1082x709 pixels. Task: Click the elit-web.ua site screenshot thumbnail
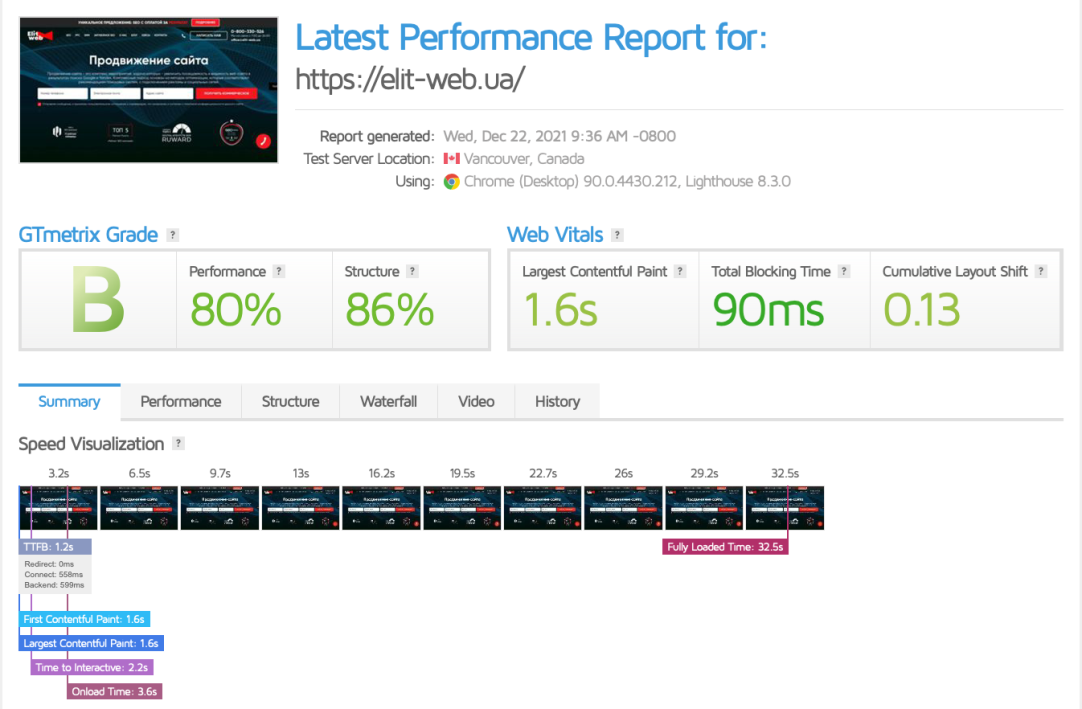tap(148, 90)
